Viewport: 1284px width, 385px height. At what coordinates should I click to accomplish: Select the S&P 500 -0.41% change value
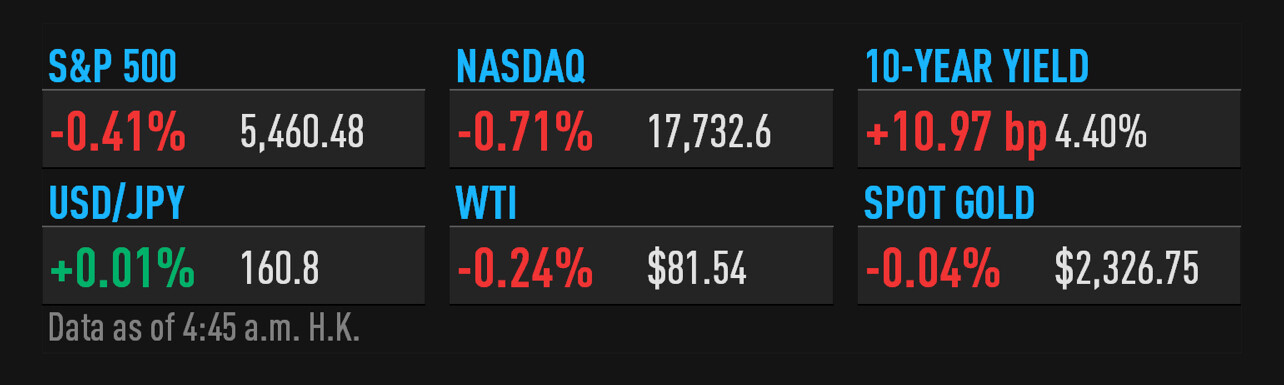(118, 131)
